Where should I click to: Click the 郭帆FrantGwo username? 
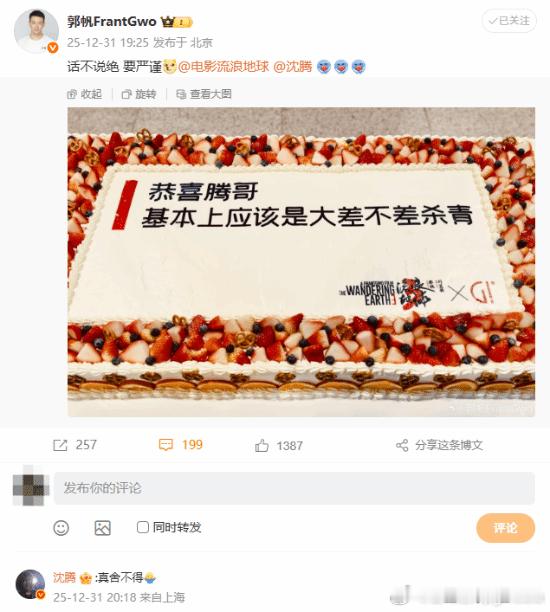112,21
